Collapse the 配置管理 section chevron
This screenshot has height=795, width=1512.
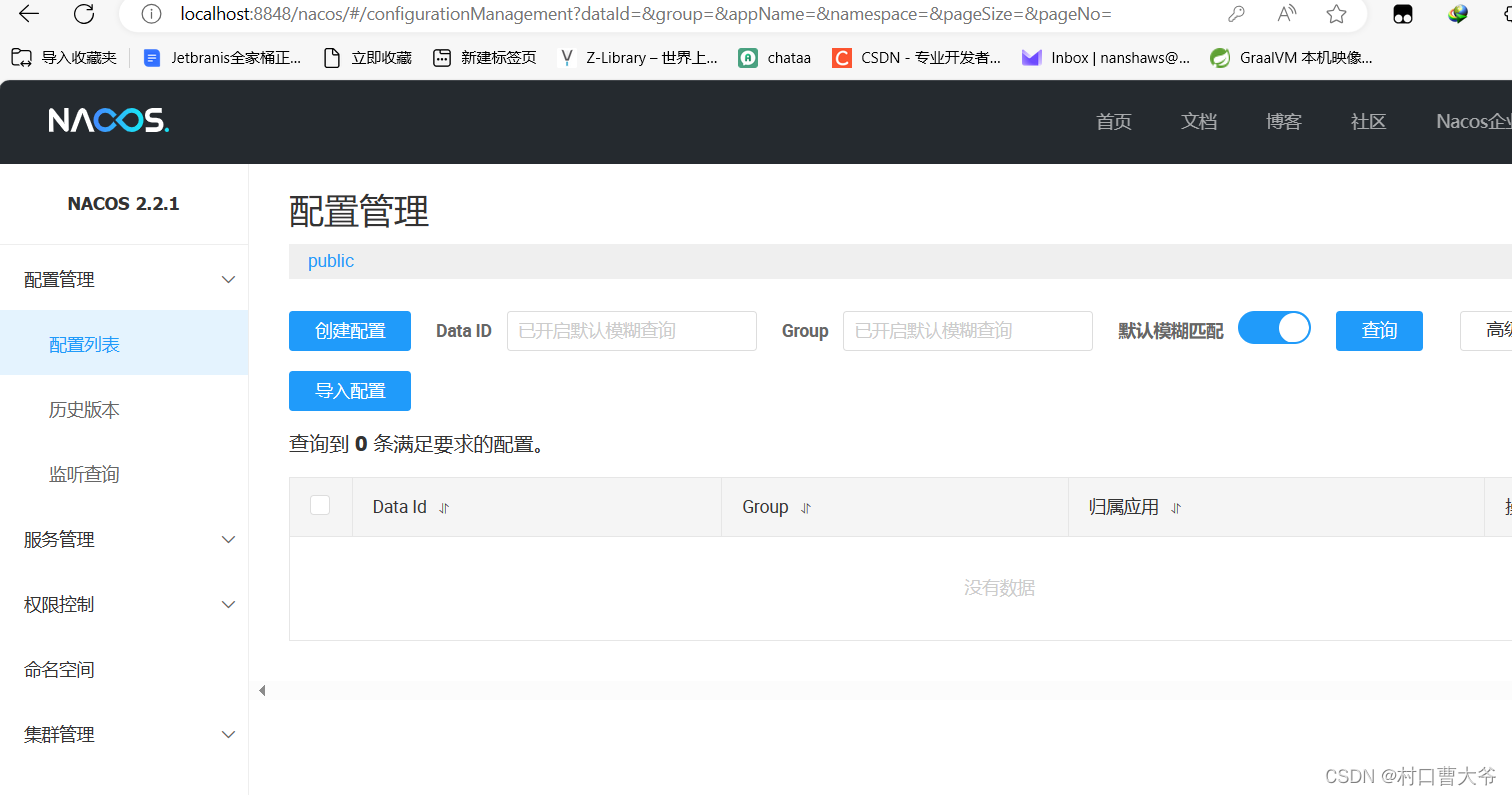(x=228, y=279)
